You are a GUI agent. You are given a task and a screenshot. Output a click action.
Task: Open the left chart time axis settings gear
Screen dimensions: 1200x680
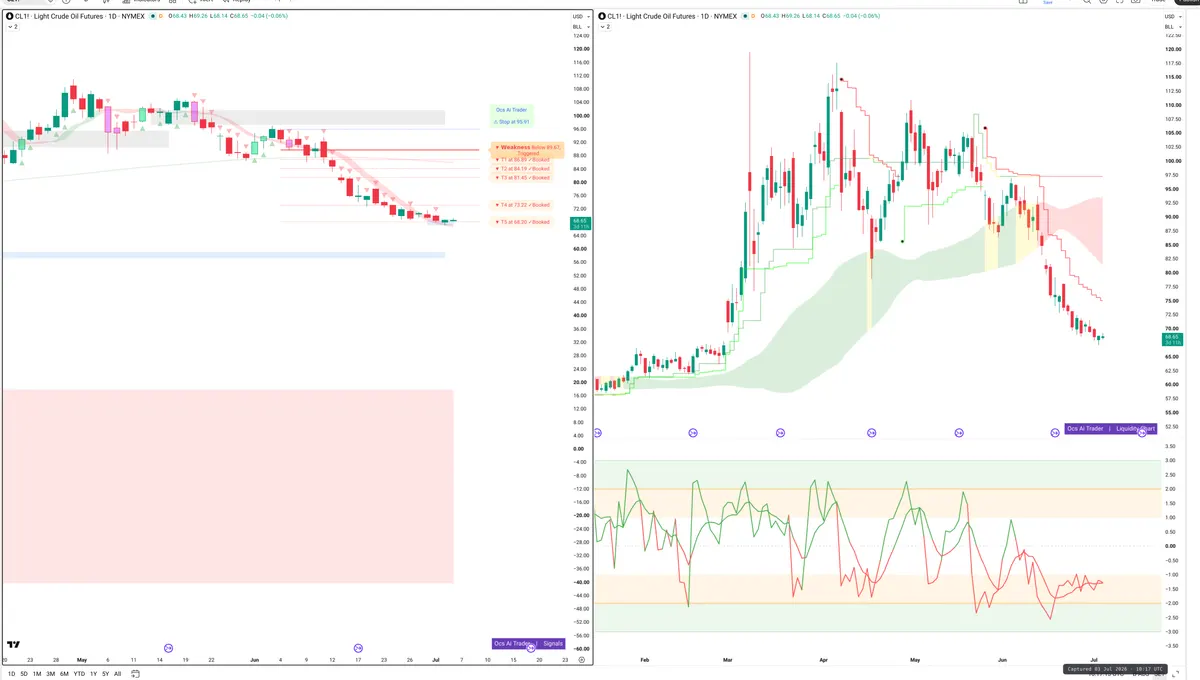click(x=581, y=660)
